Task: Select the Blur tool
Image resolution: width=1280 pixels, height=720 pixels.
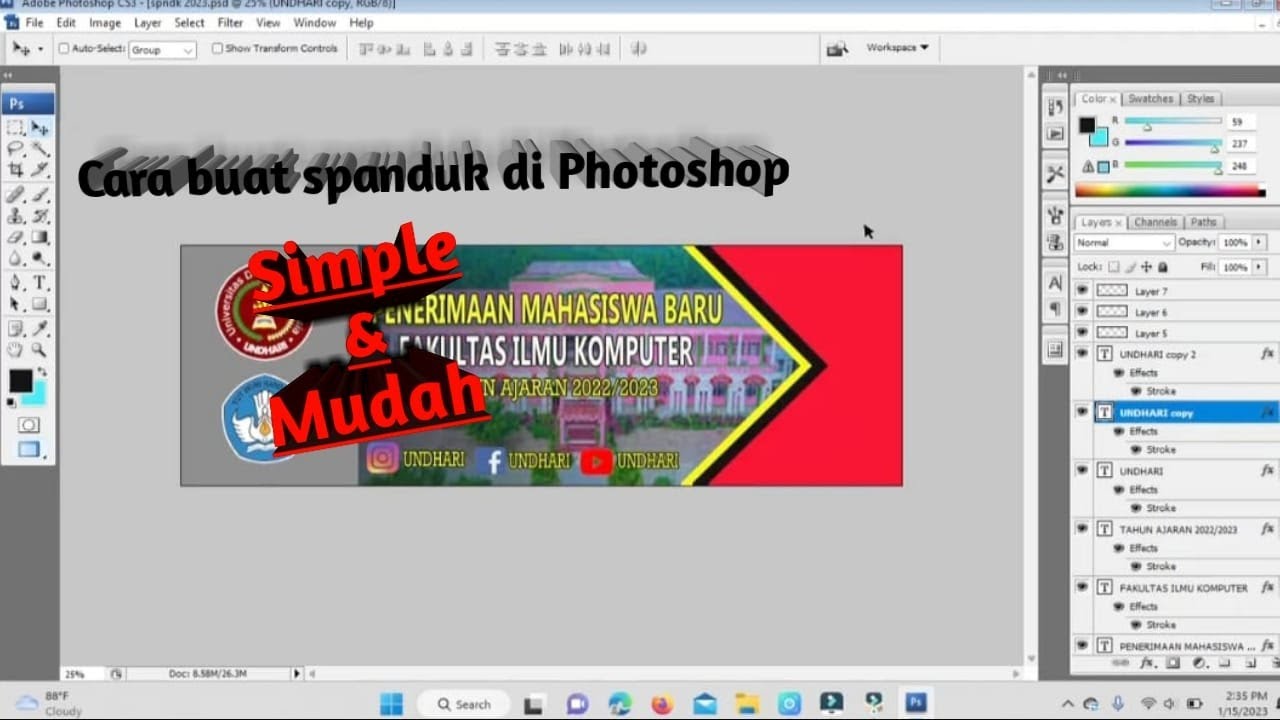Action: [x=16, y=259]
